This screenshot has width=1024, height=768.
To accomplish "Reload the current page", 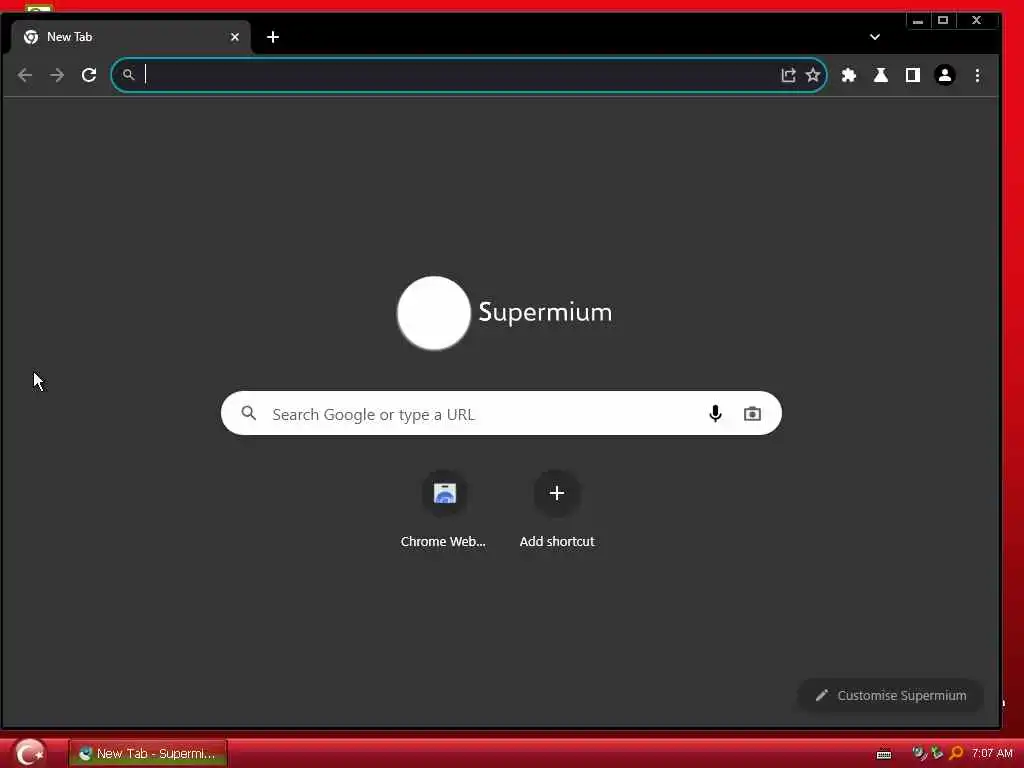I will coord(89,75).
